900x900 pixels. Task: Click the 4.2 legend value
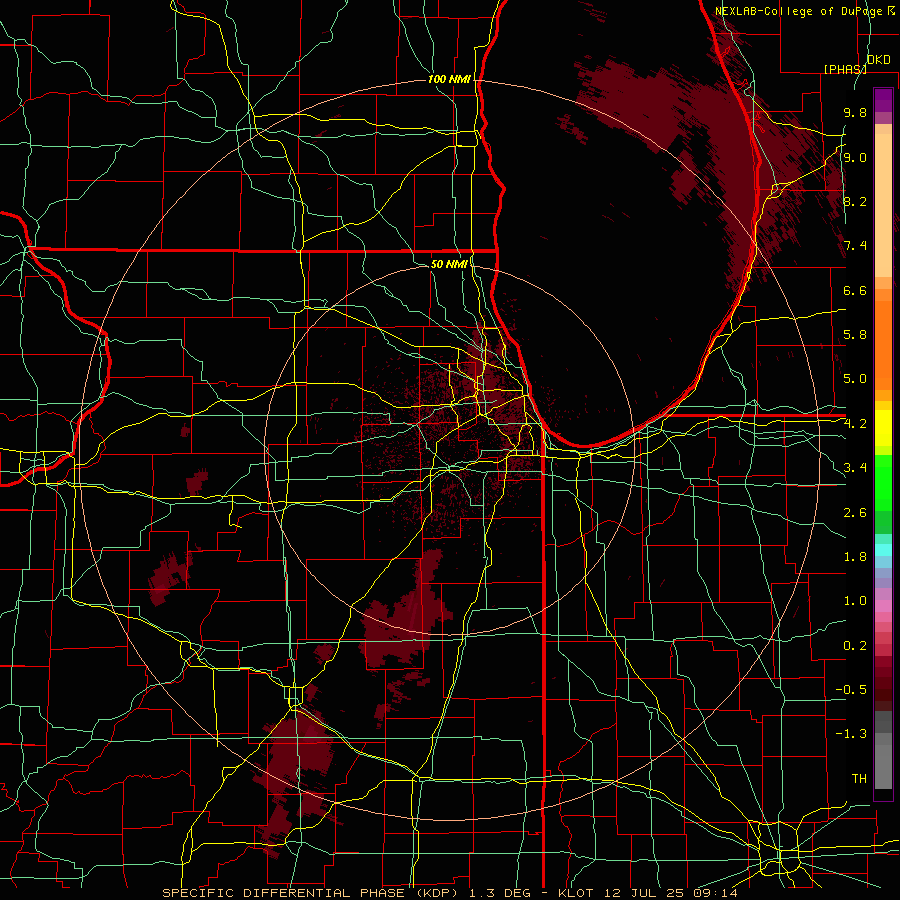pyautogui.click(x=855, y=424)
